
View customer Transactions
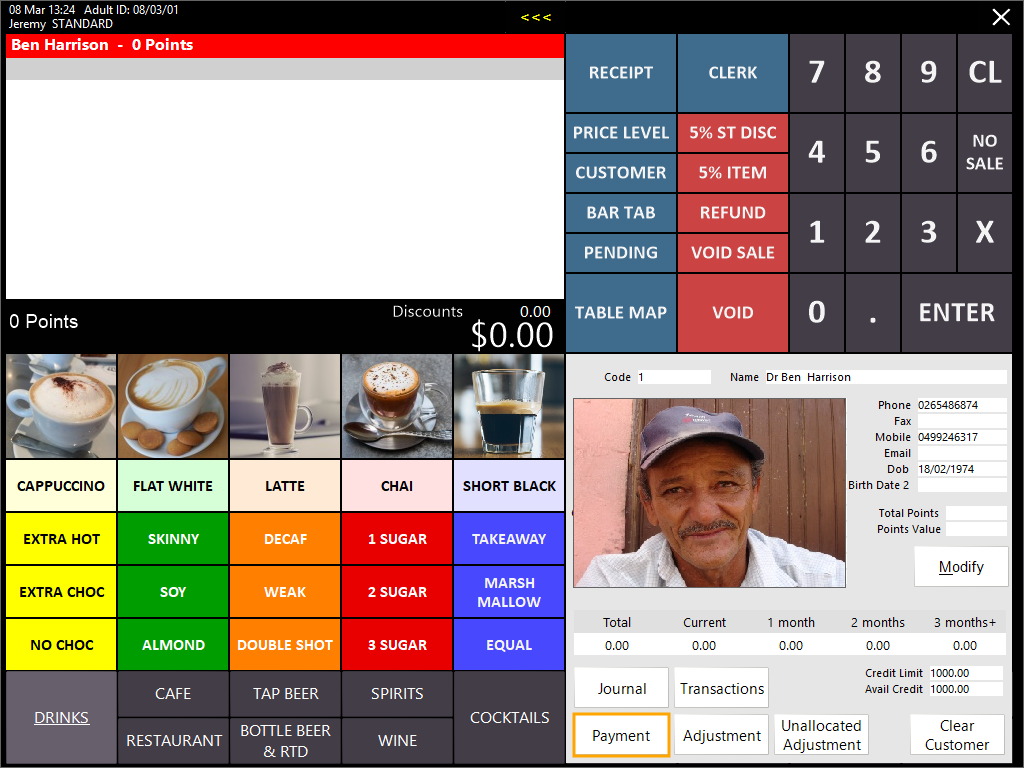point(721,688)
